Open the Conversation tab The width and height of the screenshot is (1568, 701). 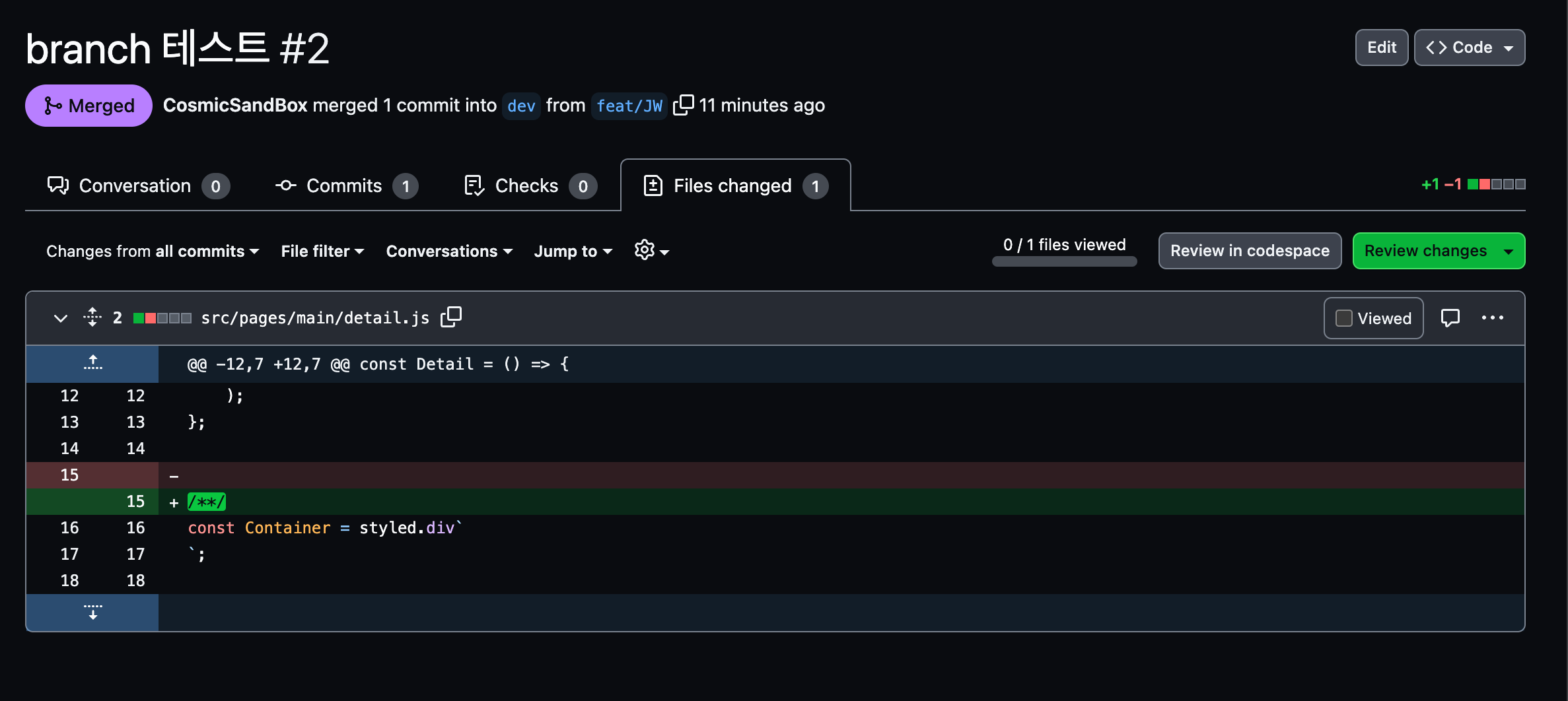click(137, 185)
